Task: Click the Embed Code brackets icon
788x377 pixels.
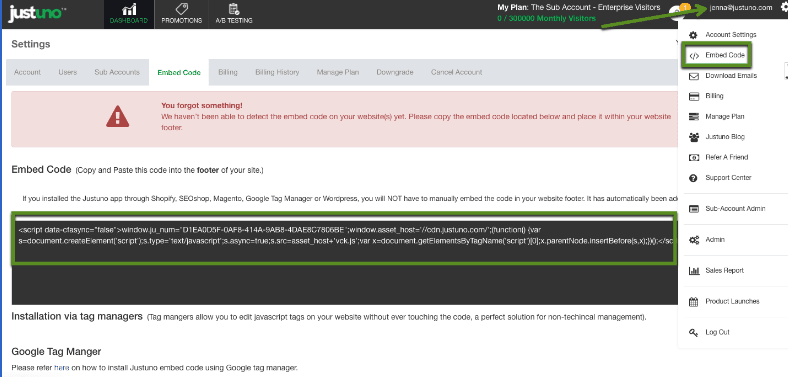Action: (694, 55)
